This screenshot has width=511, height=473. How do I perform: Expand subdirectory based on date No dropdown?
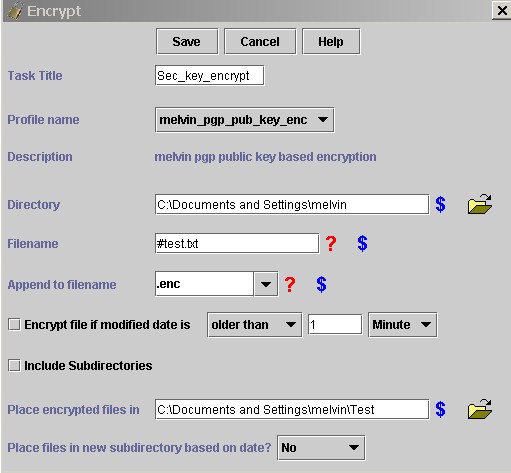point(321,448)
